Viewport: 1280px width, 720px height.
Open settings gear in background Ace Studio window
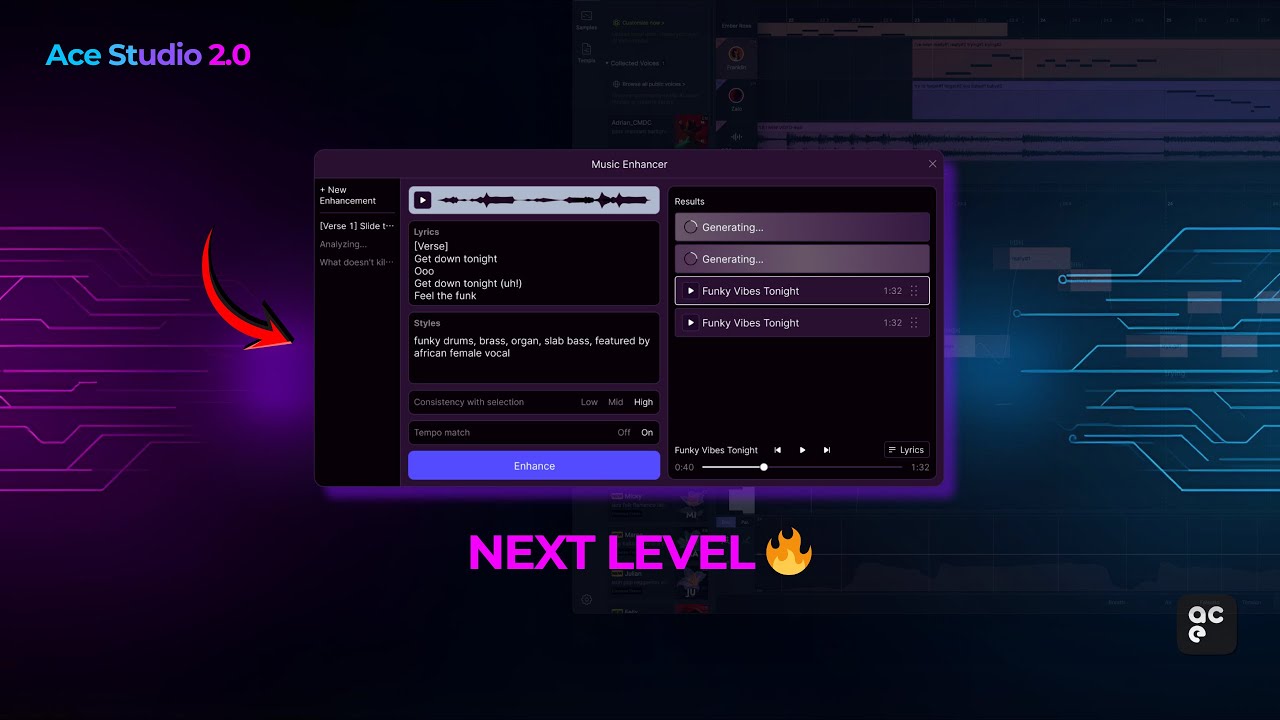pyautogui.click(x=586, y=600)
